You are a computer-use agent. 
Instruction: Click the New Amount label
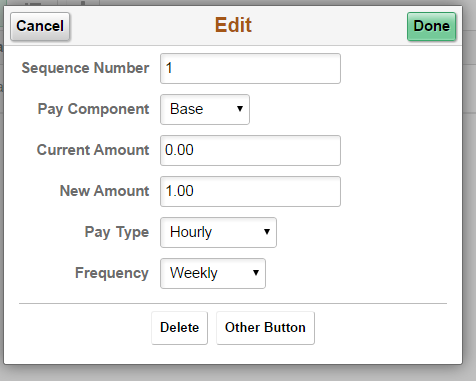[x=104, y=191]
